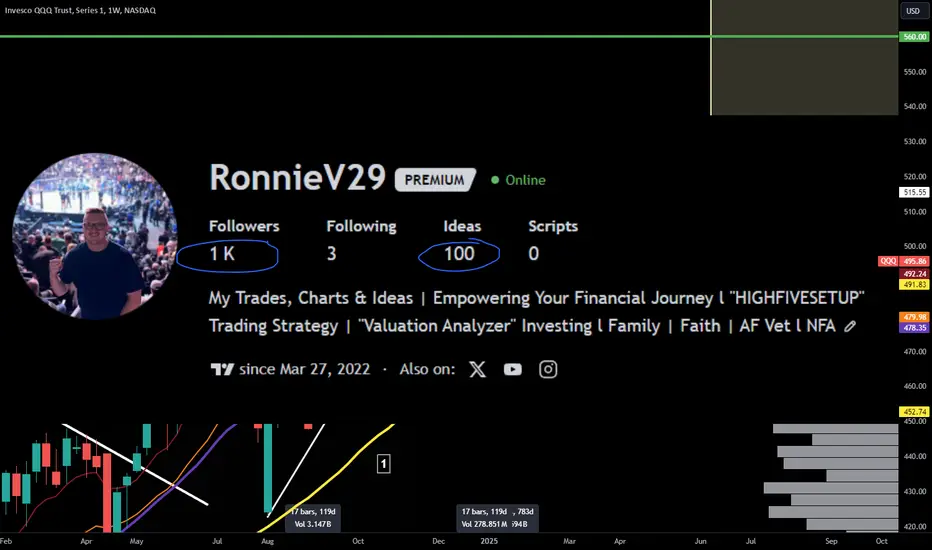Screen dimensions: 932x550
Task: Click the Aug label on time axis
Action: (267, 541)
